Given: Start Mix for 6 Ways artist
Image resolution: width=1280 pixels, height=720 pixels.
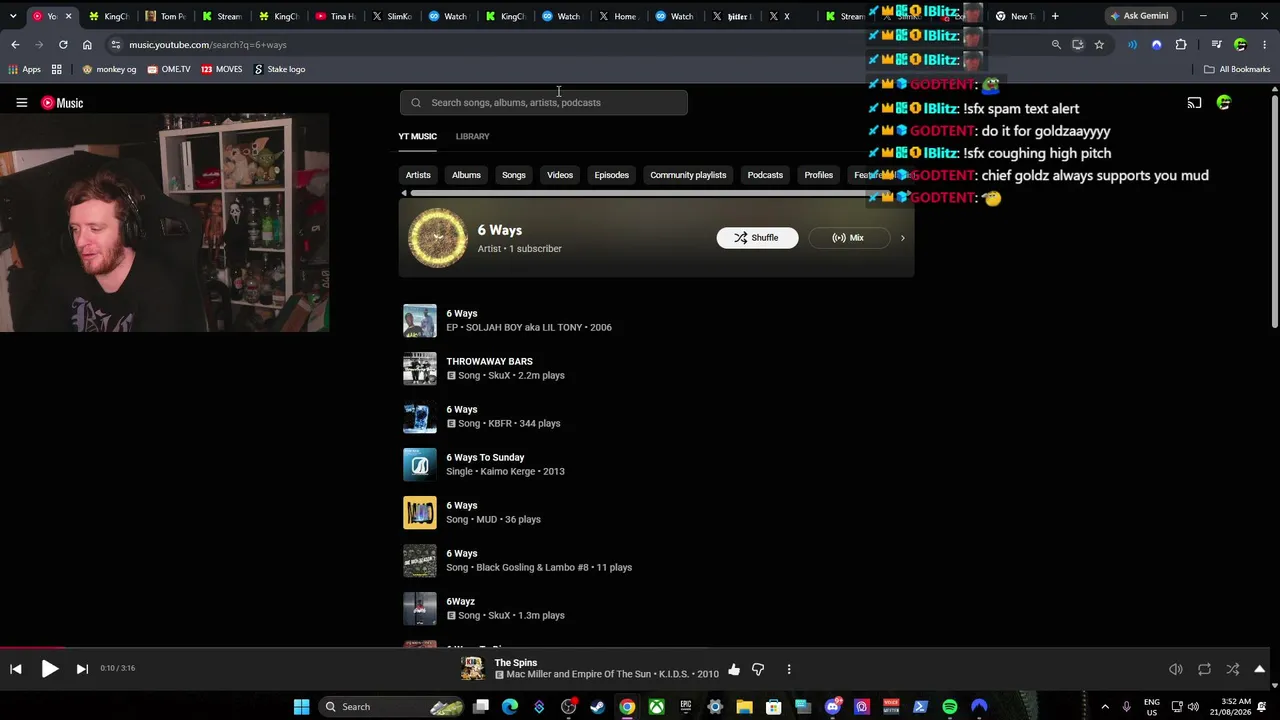Looking at the screenshot, I should click(x=848, y=238).
